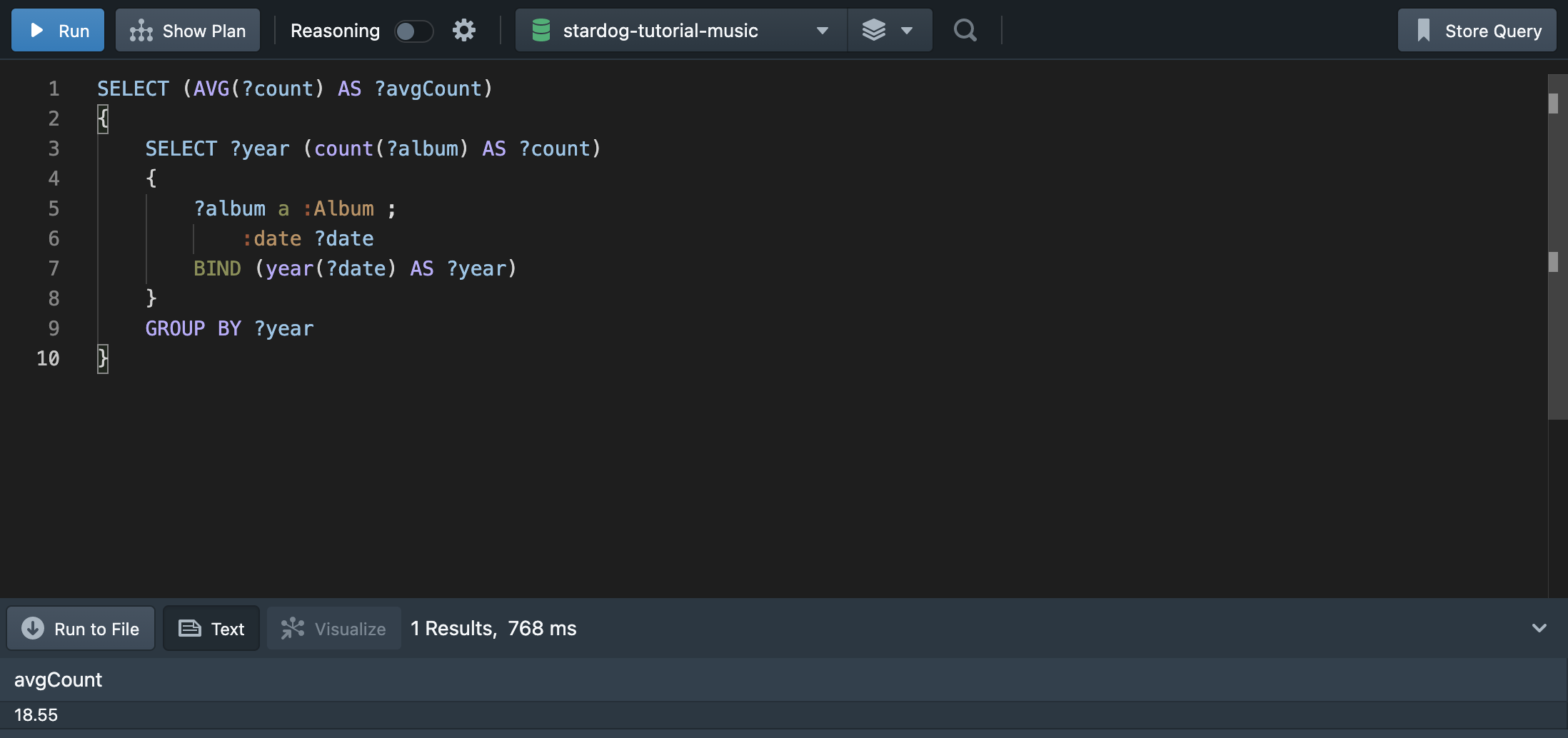Click the Show Plan button
1568x738 pixels.
coord(188,30)
